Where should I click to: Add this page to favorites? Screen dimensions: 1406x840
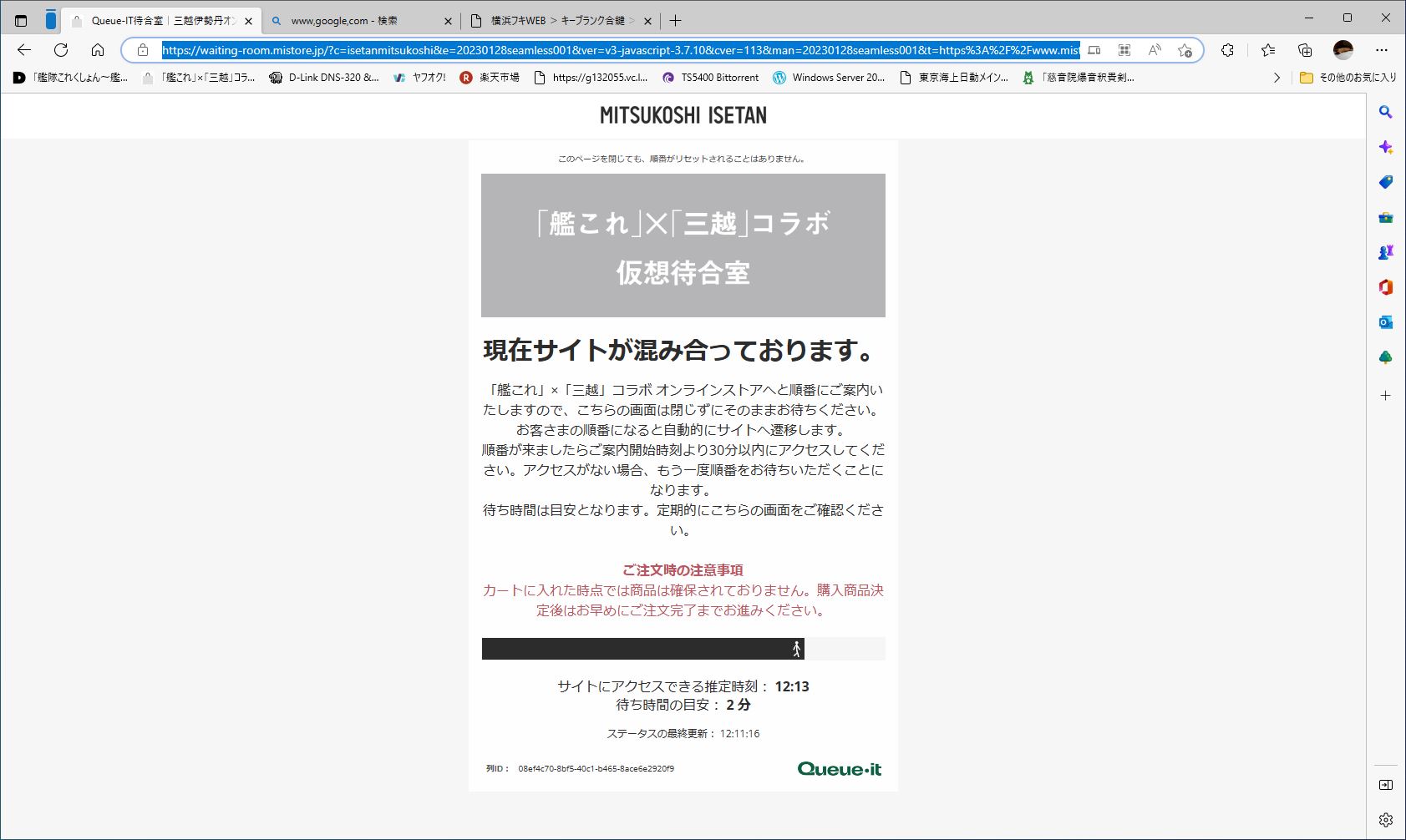(x=1185, y=50)
